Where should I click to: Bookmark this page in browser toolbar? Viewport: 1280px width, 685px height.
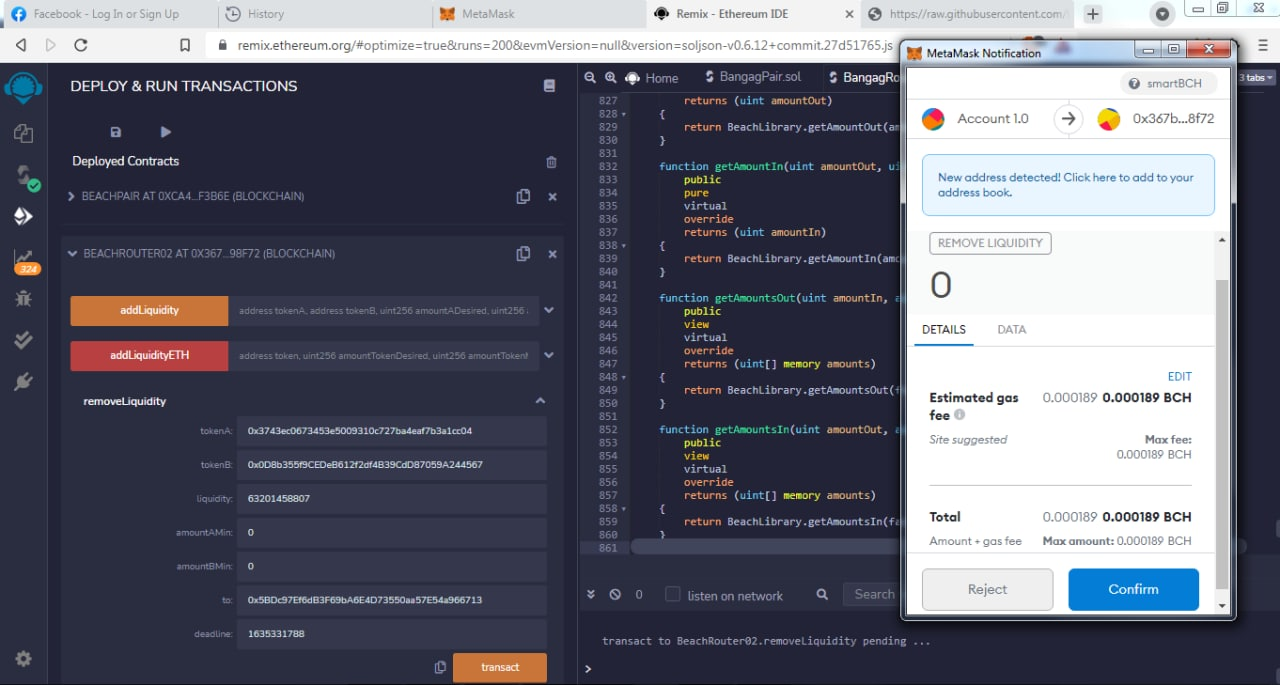(x=185, y=45)
